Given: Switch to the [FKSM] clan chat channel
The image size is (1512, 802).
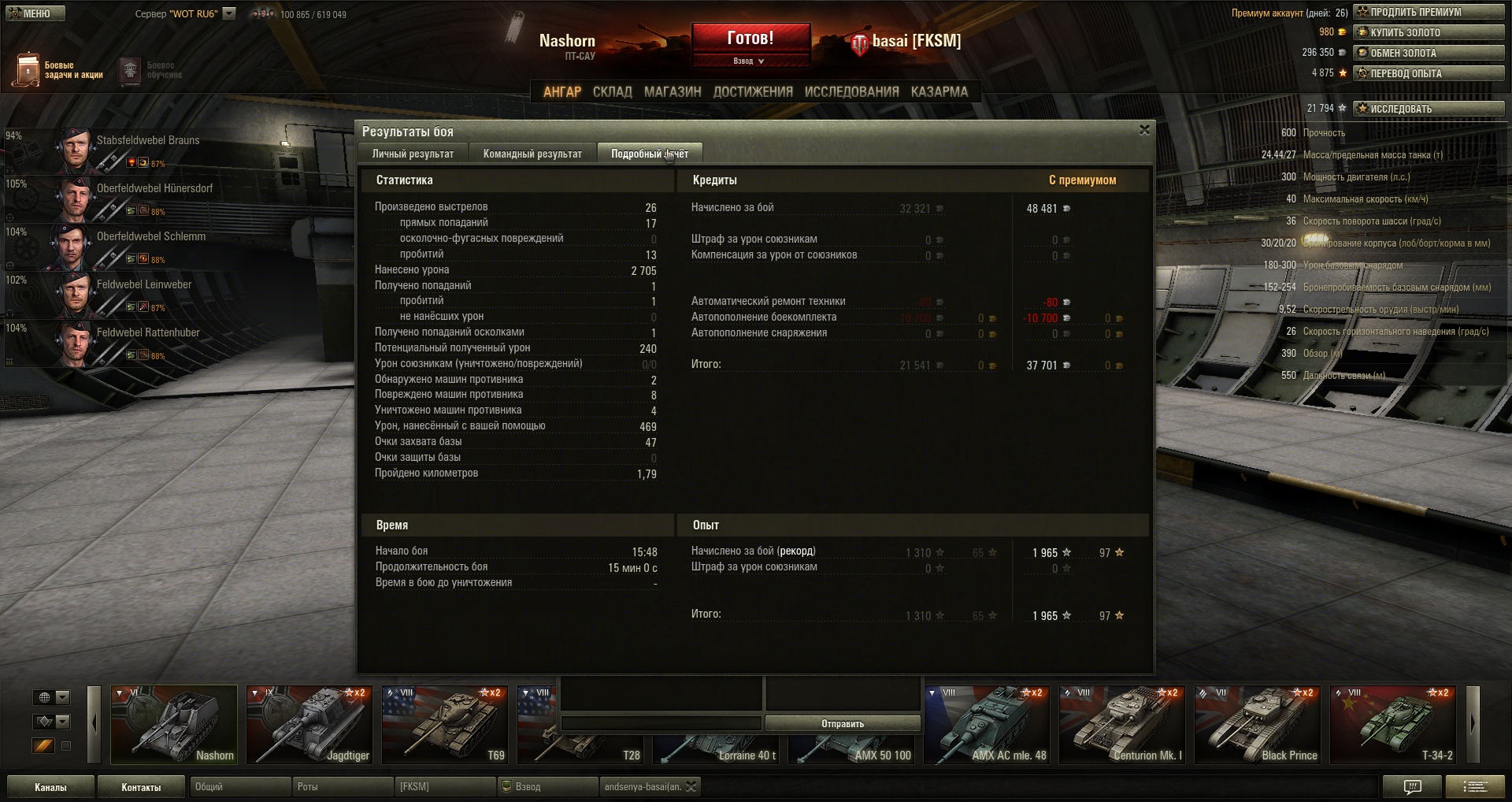Looking at the screenshot, I should point(445,786).
